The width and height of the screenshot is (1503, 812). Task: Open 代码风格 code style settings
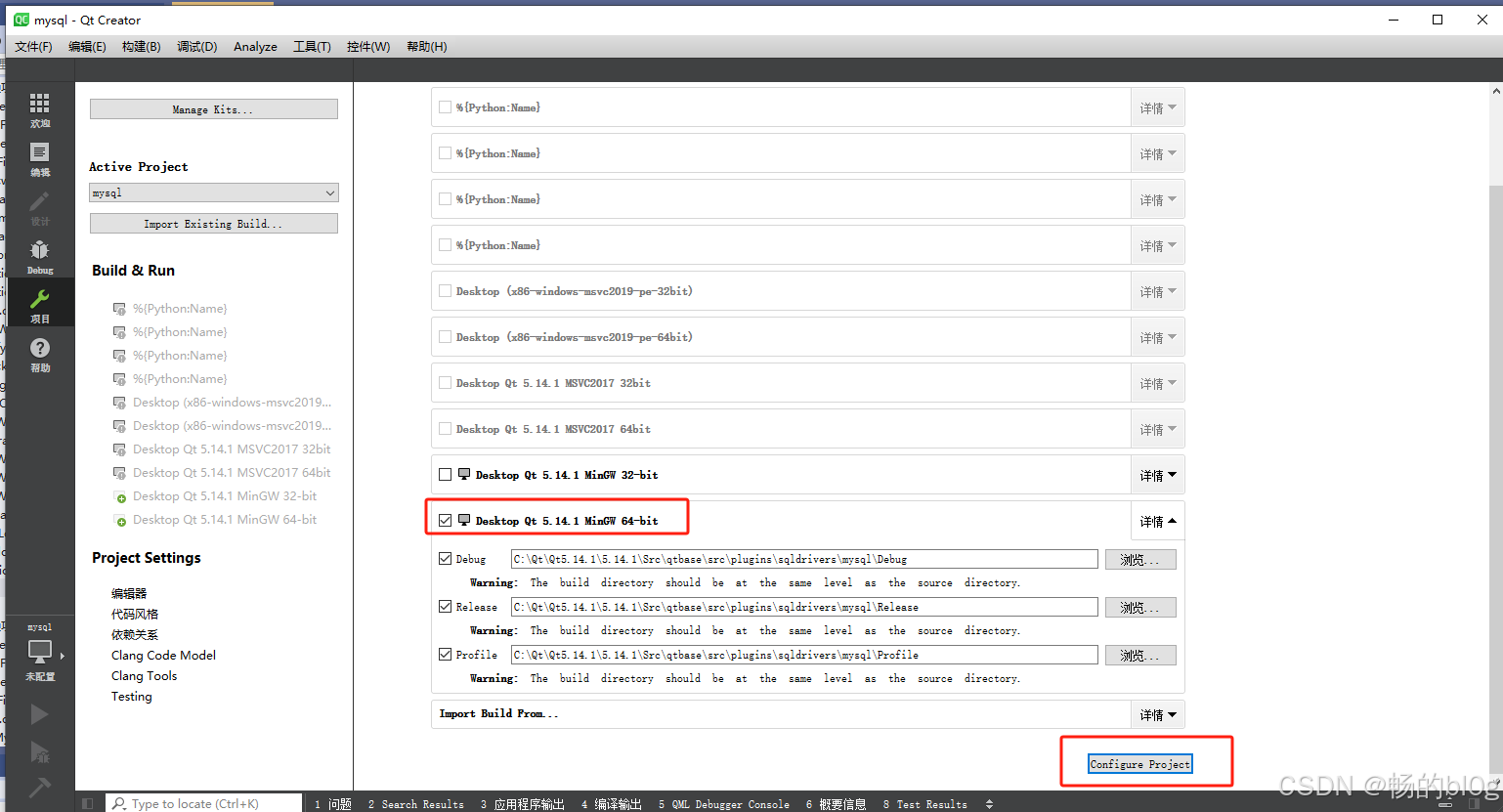coord(135,615)
